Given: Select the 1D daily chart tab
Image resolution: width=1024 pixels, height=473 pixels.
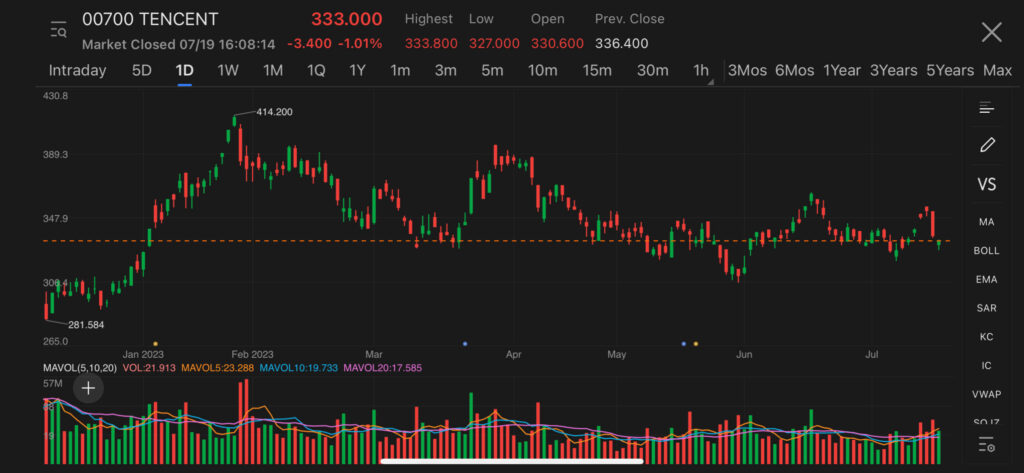Looking at the screenshot, I should [185, 71].
